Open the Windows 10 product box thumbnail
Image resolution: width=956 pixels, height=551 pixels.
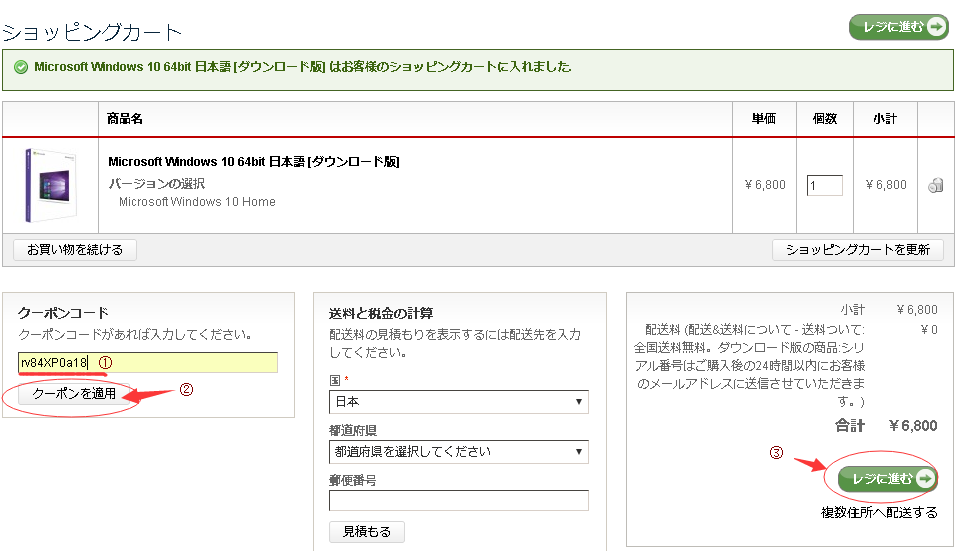click(51, 185)
